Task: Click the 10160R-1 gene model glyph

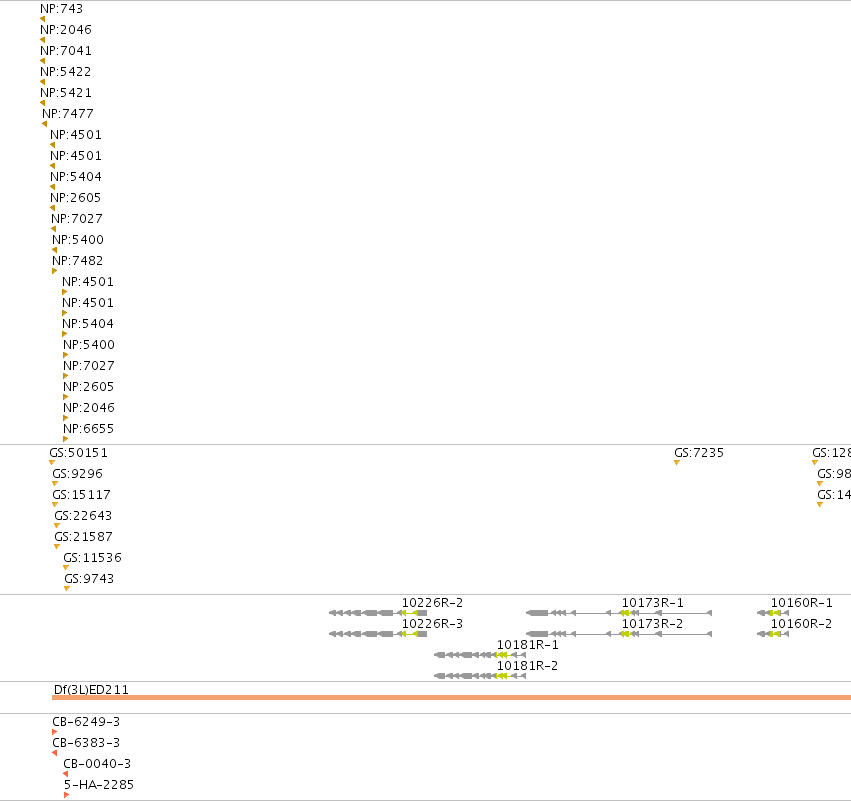Action: point(773,613)
